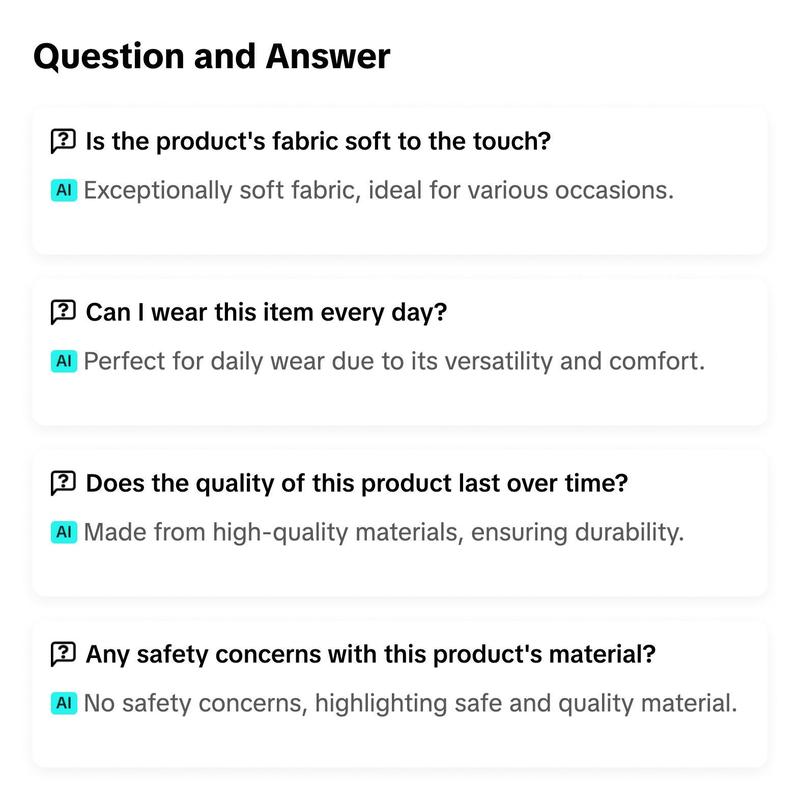Click the question icon beside fabric softness question
This screenshot has width=800, height=800.
[63, 141]
